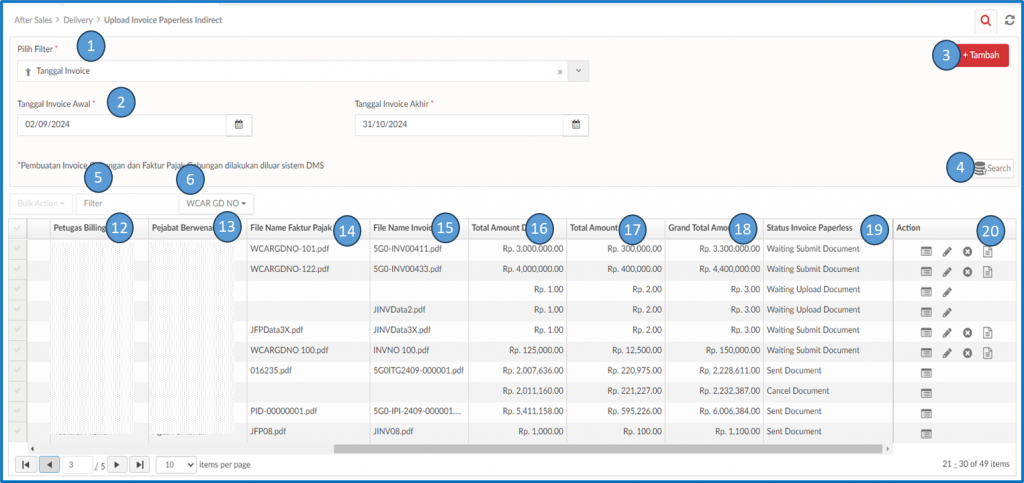Click the Tanggal Invoice Akhir date field
1024x483 pixels.
click(x=459, y=125)
